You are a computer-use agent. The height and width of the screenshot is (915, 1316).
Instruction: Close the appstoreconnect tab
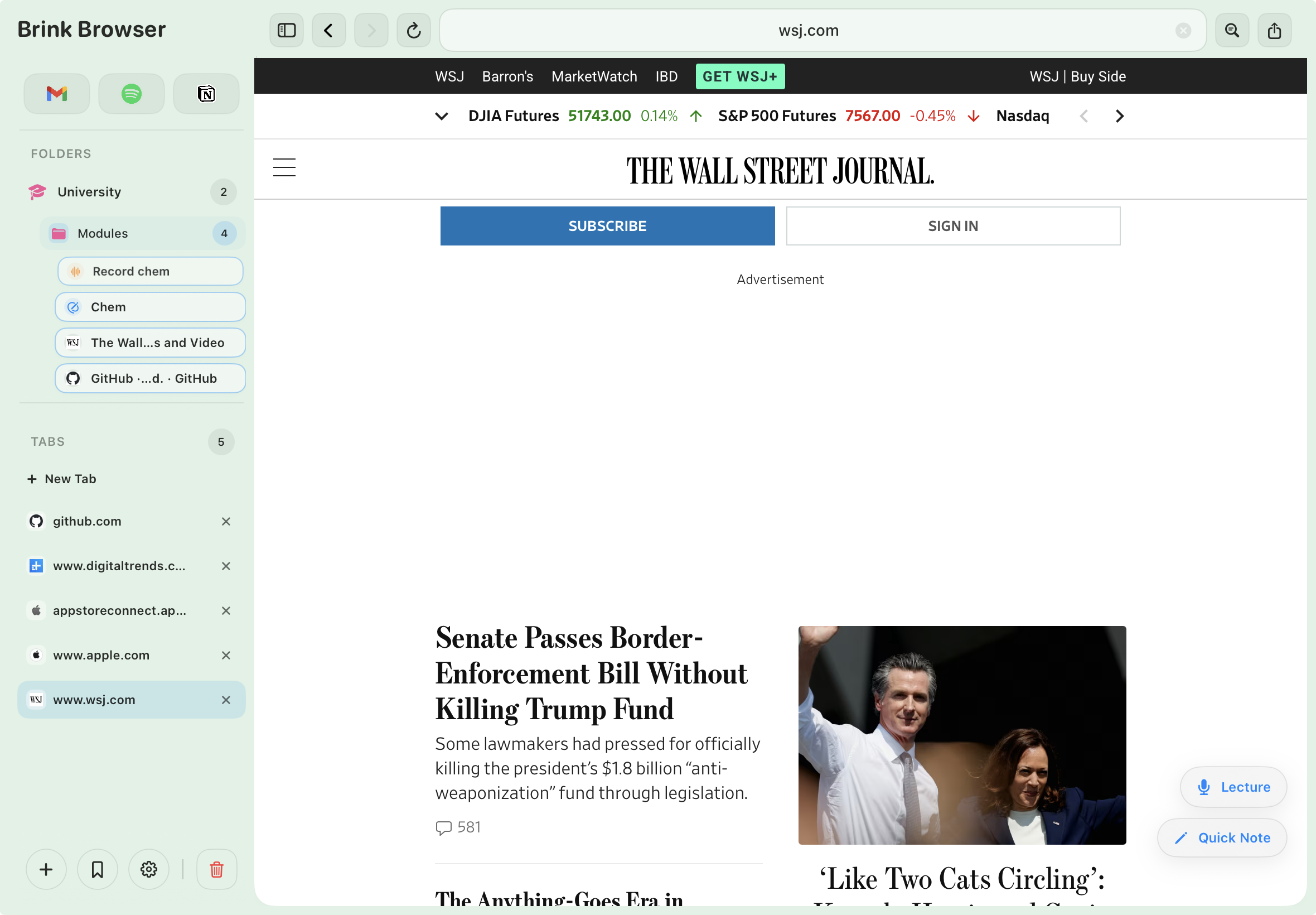click(226, 610)
